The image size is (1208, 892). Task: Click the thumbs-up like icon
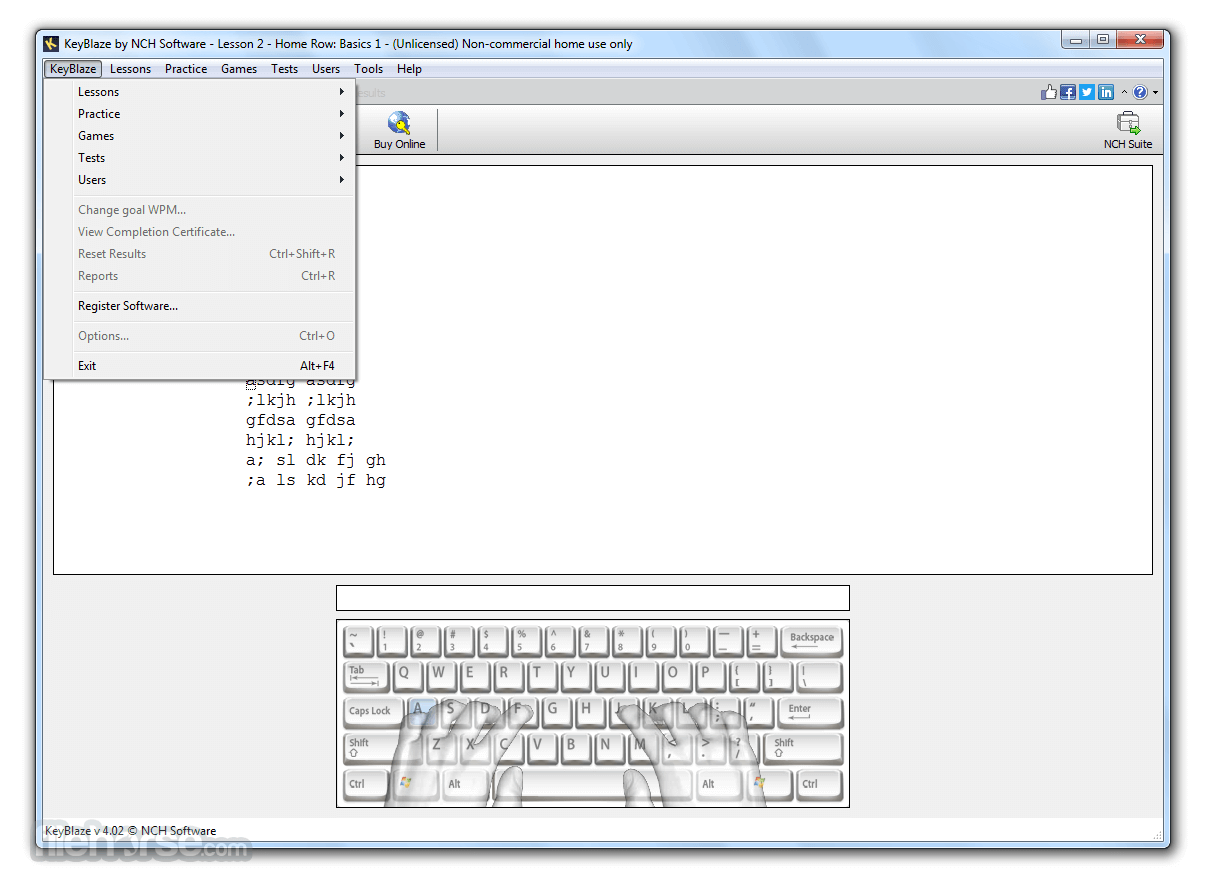pos(1049,92)
